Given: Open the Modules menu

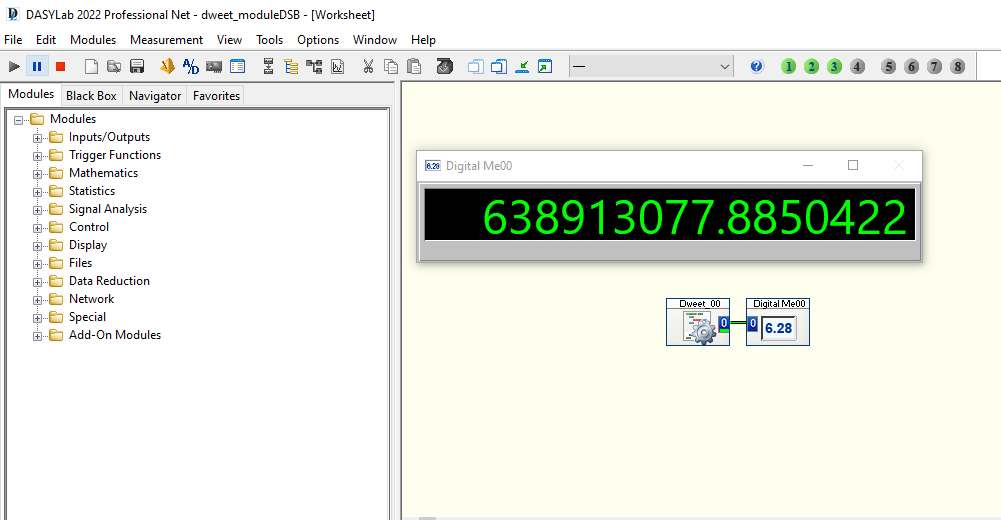Looking at the screenshot, I should (93, 40).
